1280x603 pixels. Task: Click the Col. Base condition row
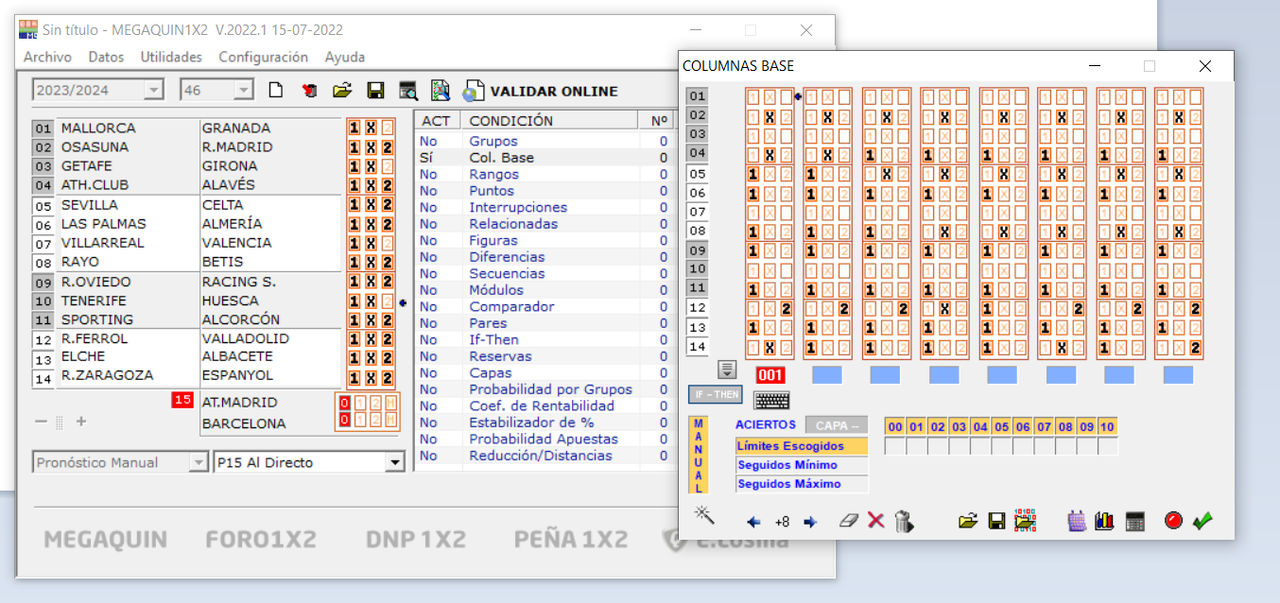tap(543, 158)
